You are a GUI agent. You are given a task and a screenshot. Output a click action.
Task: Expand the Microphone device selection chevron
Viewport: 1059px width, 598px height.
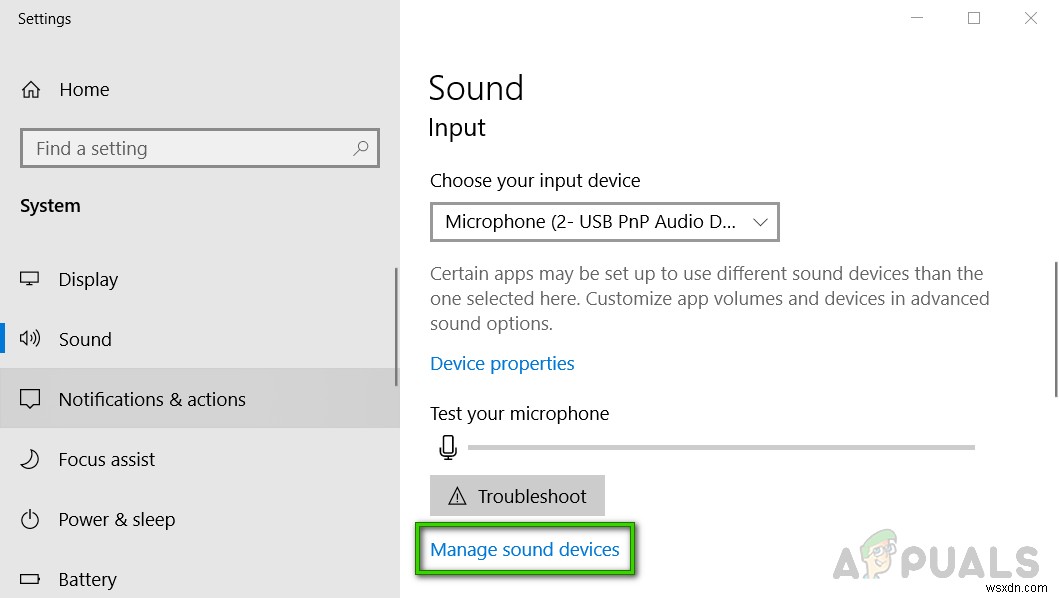[x=759, y=222]
